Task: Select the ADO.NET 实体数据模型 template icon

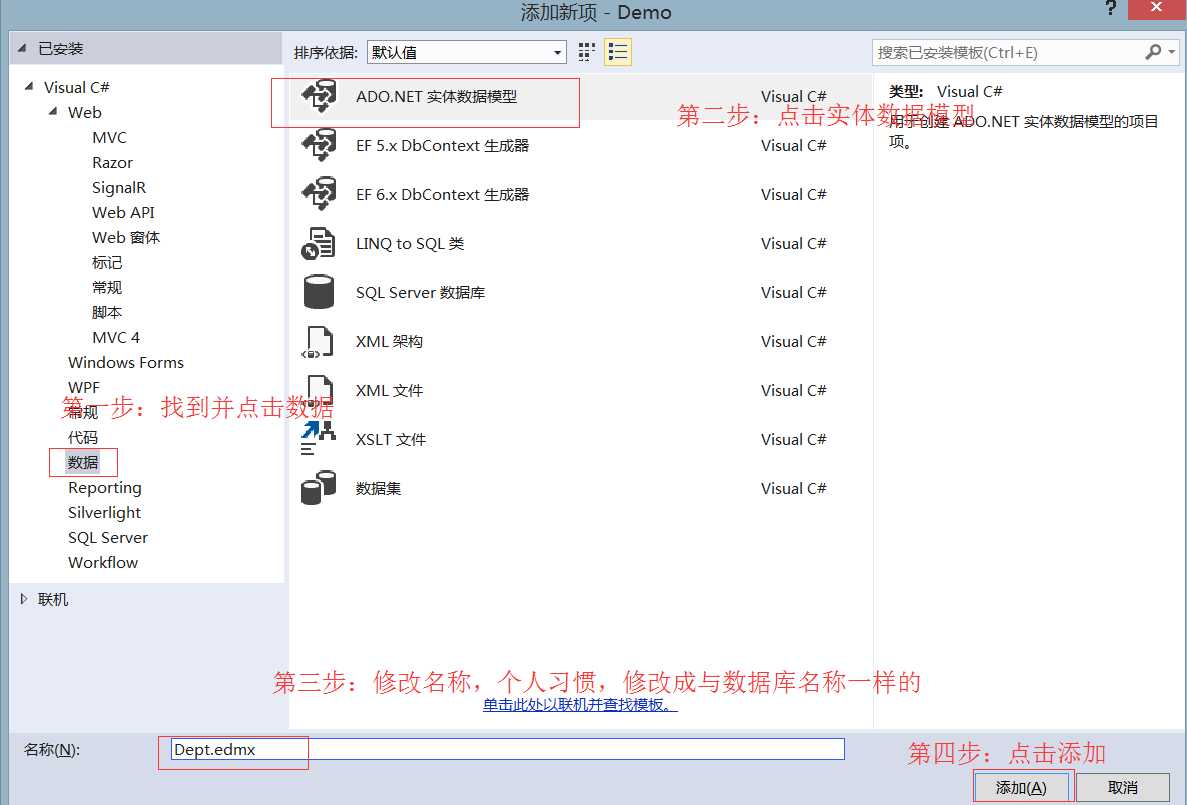Action: click(x=319, y=97)
